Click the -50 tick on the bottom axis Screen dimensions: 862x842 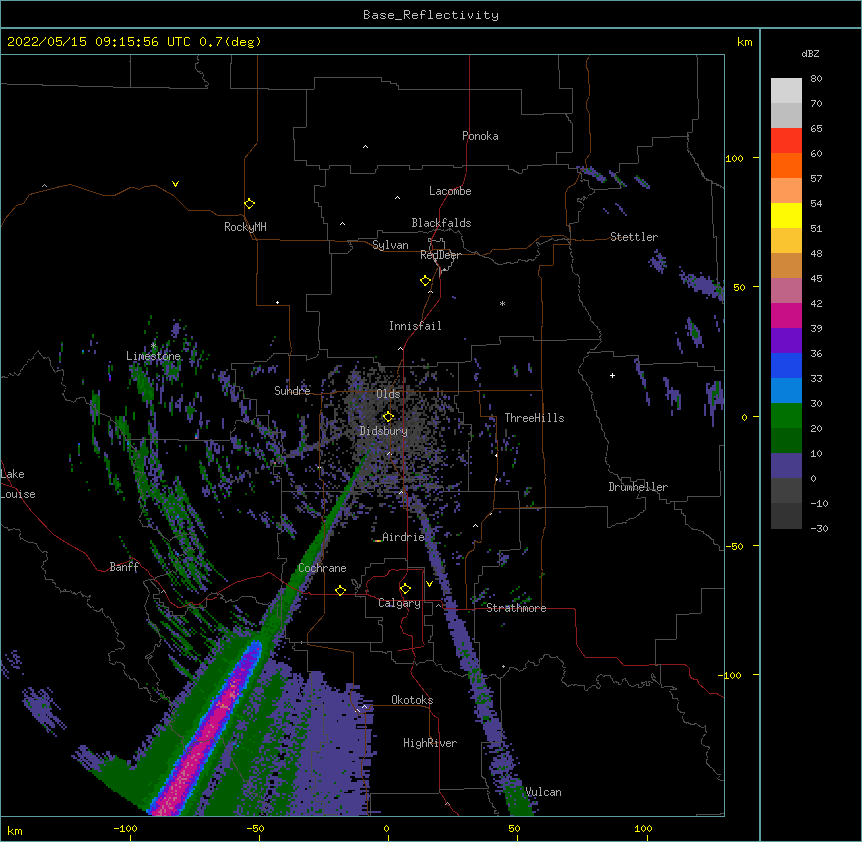255,828
